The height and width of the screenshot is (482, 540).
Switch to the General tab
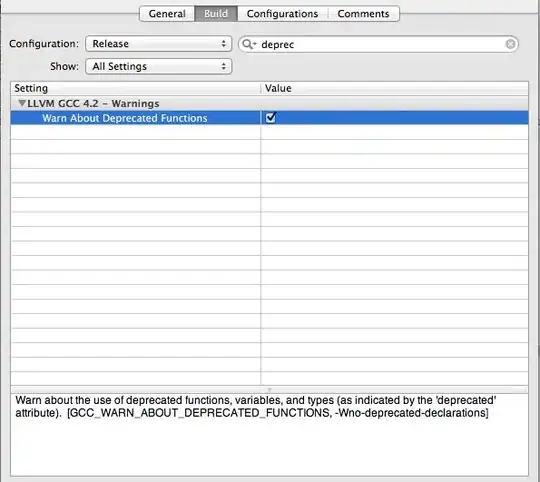pyautogui.click(x=167, y=13)
